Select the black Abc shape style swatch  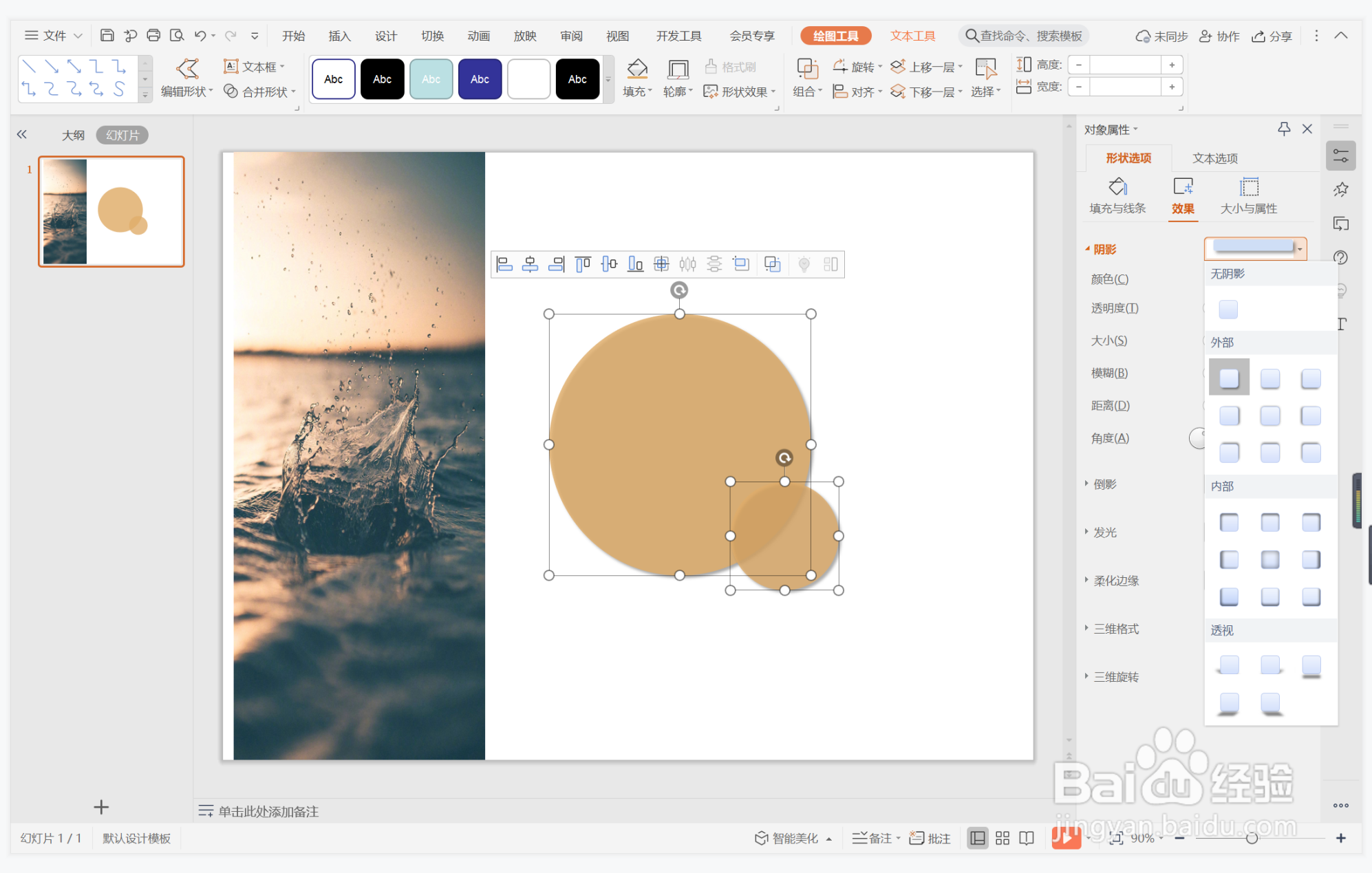click(382, 79)
